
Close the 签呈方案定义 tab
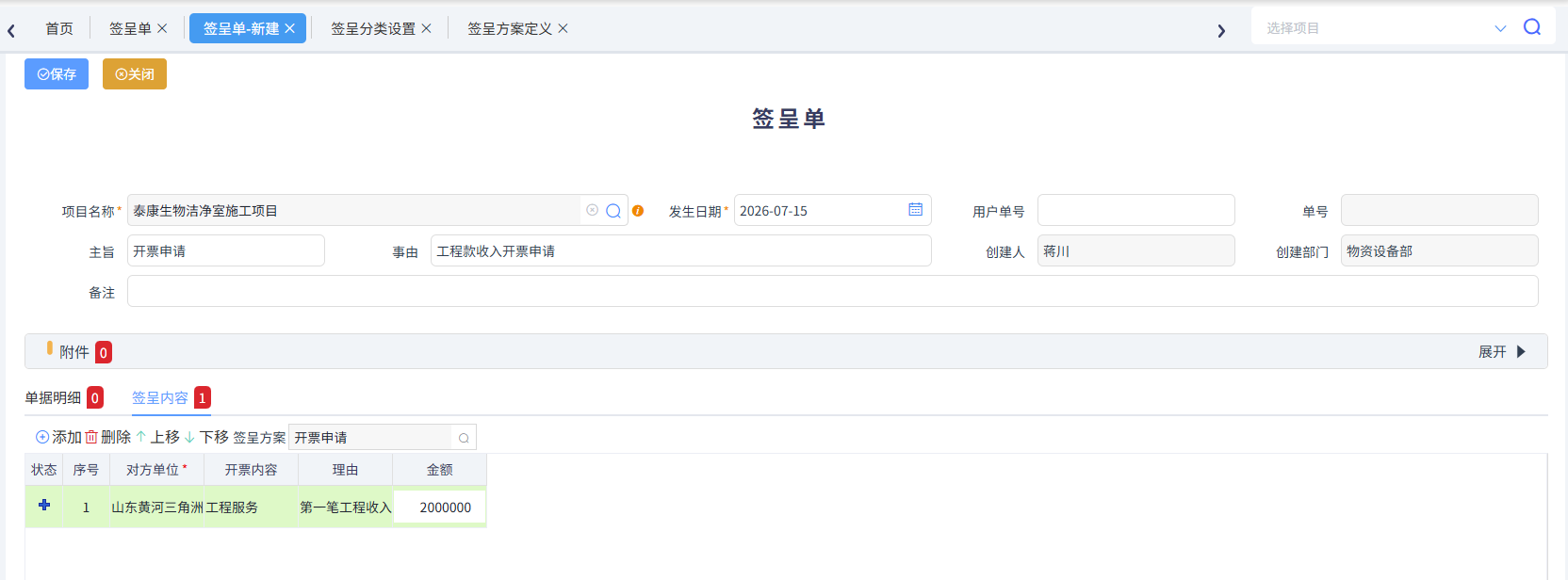pos(563,28)
